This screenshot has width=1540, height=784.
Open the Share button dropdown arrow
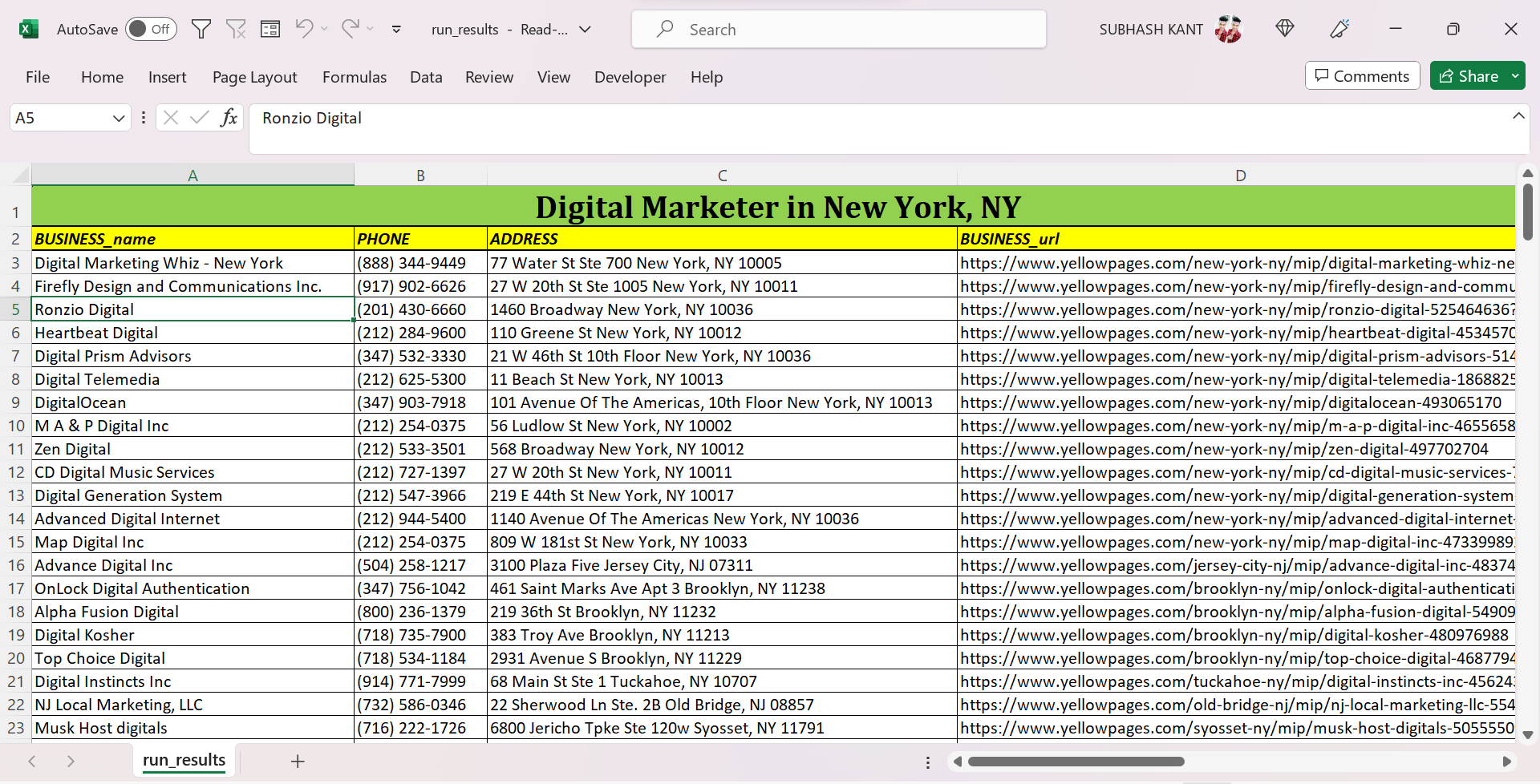pyautogui.click(x=1515, y=76)
